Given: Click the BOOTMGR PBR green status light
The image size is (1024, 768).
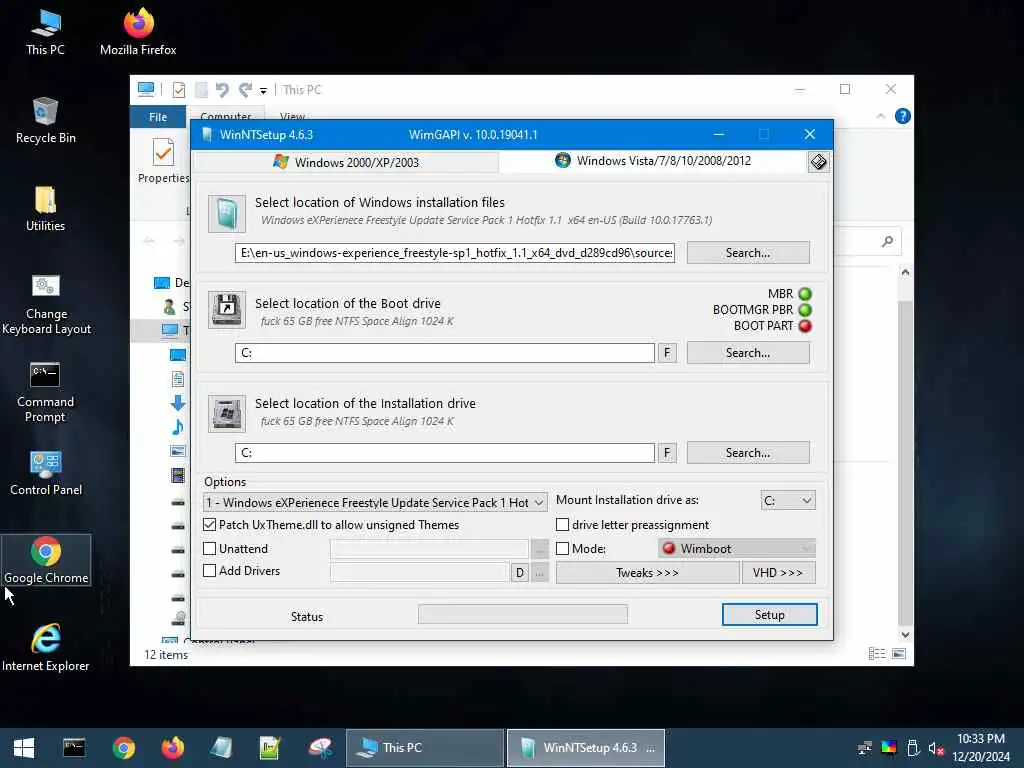Looking at the screenshot, I should pyautogui.click(x=805, y=310).
